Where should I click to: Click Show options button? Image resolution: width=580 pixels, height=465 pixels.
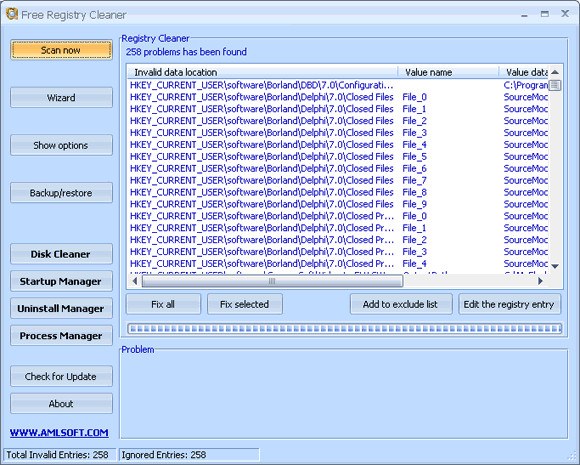[61, 145]
